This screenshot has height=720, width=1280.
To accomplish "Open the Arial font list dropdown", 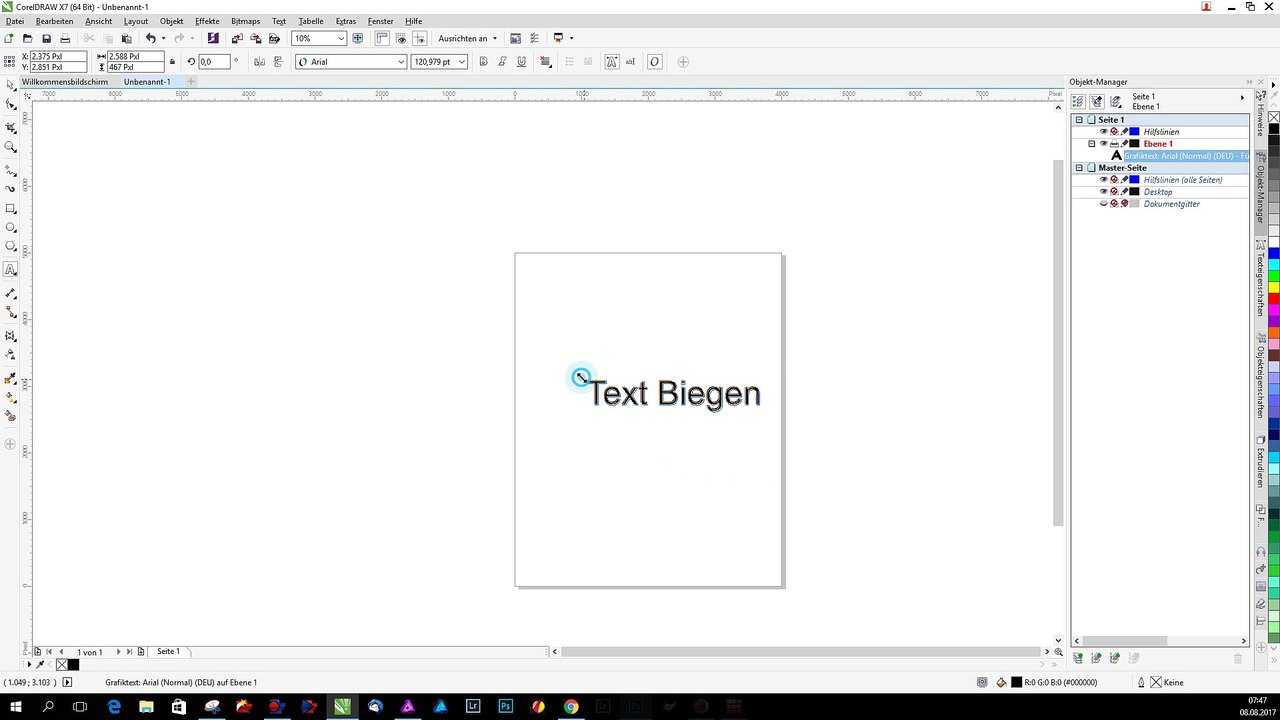I will (x=401, y=62).
